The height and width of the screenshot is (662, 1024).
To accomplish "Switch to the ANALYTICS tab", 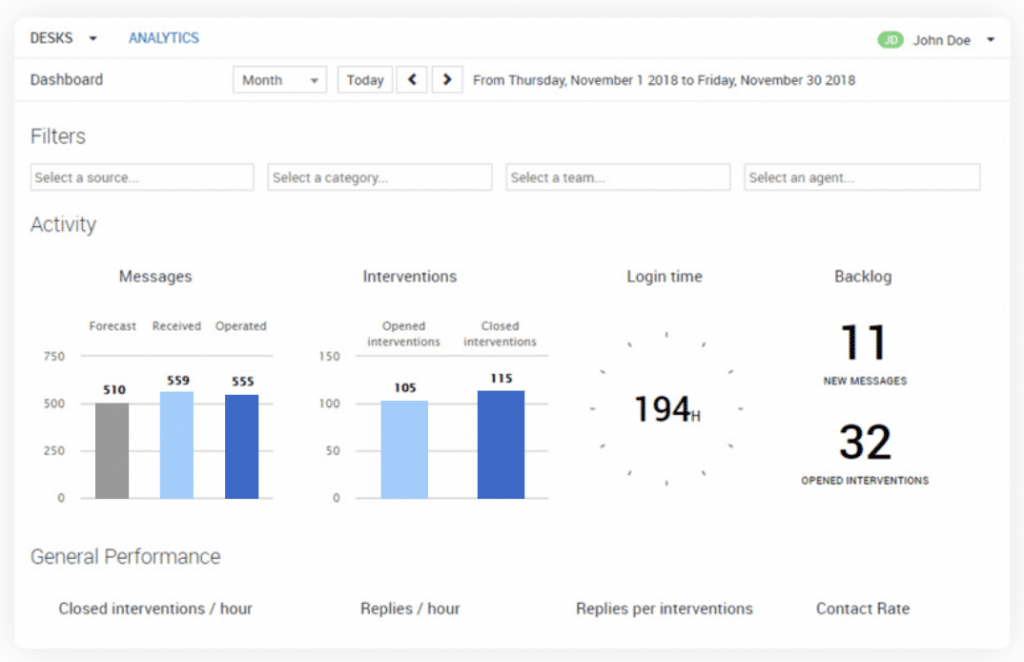I will 163,38.
